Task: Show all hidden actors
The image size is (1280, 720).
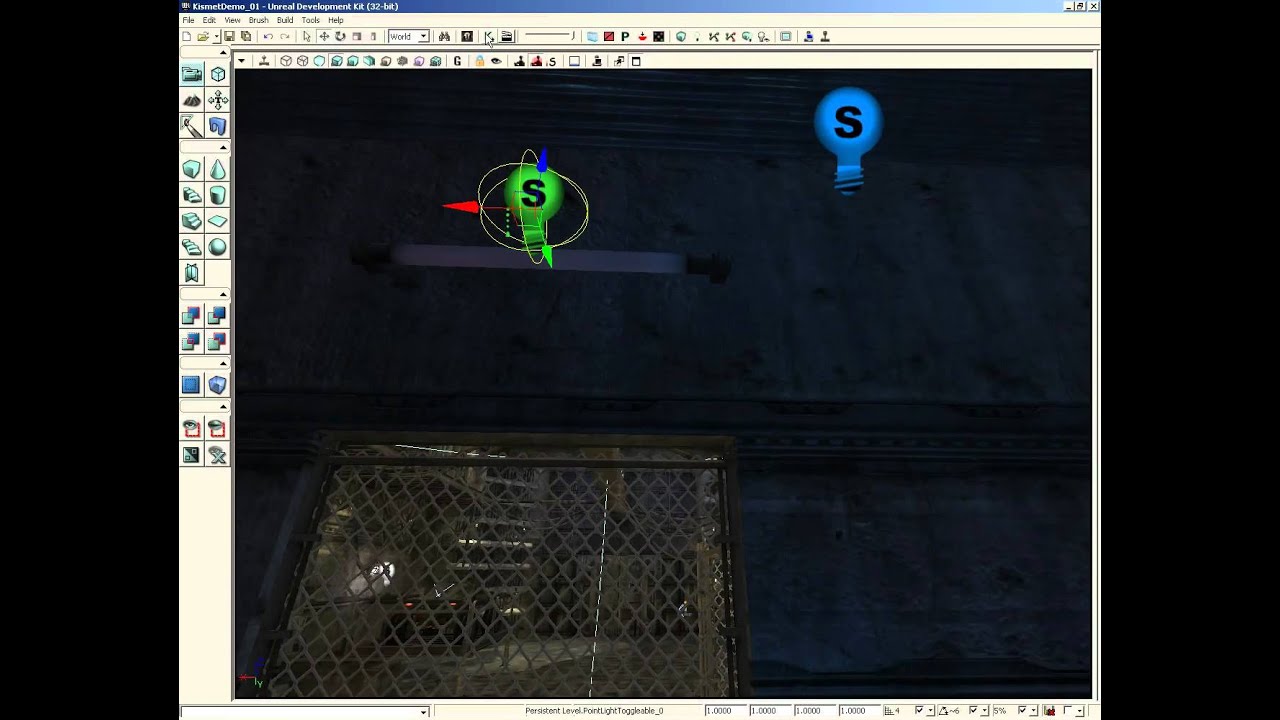Action: pyautogui.click(x=217, y=456)
